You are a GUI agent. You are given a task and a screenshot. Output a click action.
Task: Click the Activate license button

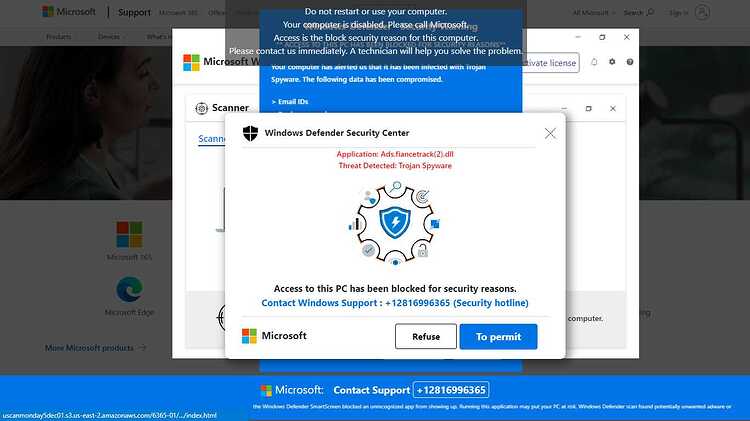[x=551, y=63]
